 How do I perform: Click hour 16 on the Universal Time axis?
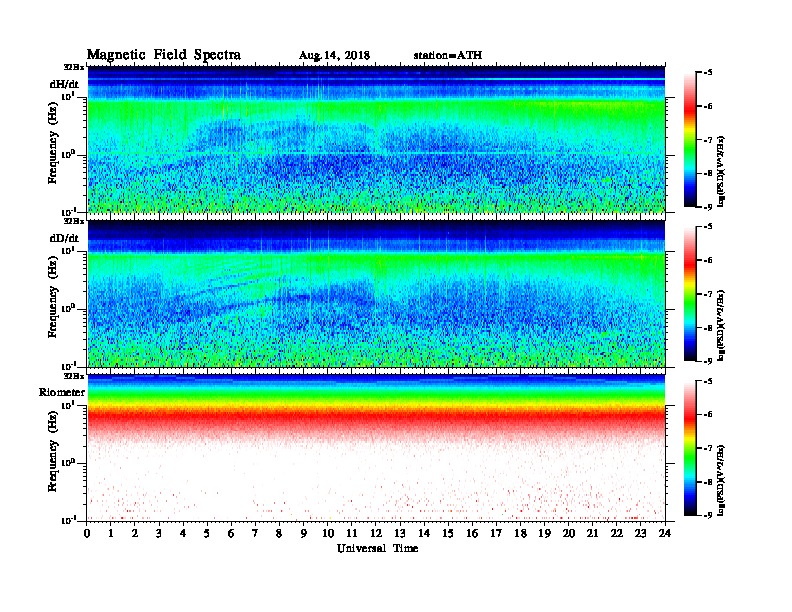472,533
